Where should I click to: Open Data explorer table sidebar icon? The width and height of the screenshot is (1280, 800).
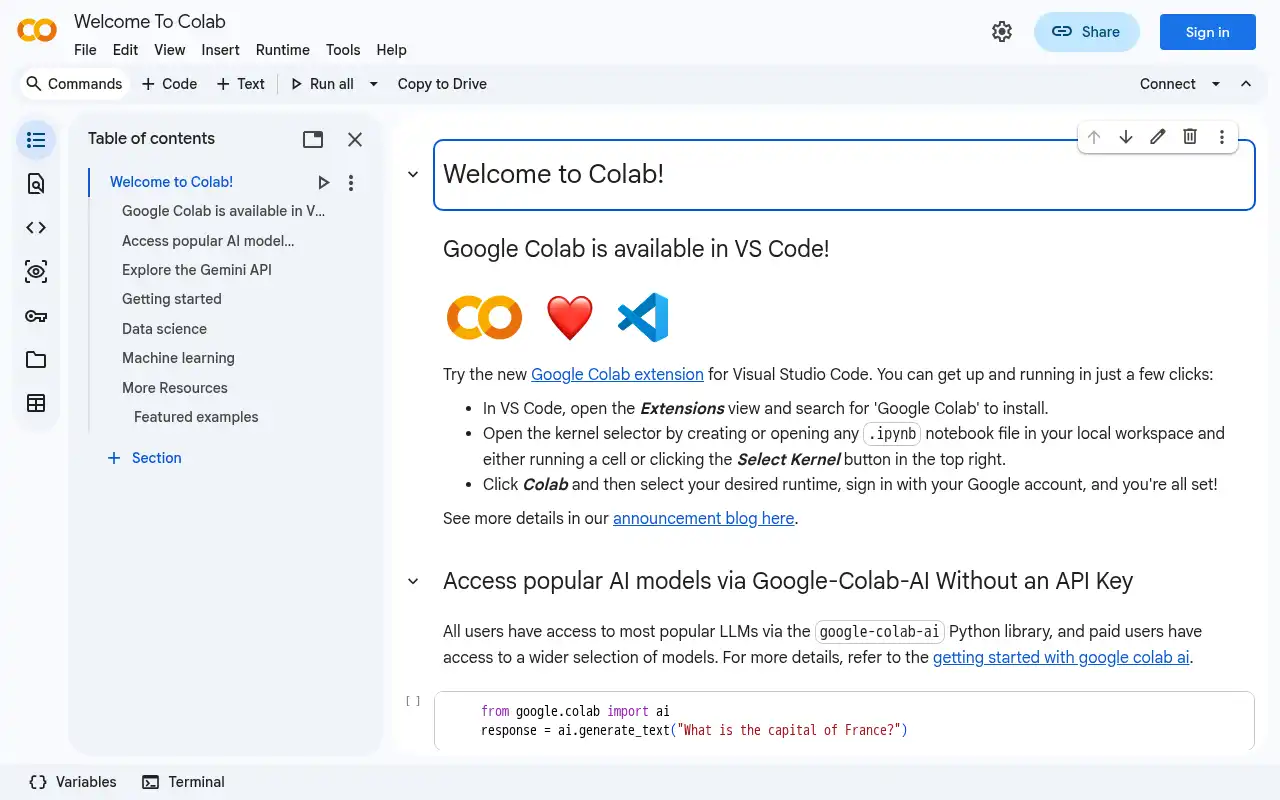pyautogui.click(x=36, y=403)
